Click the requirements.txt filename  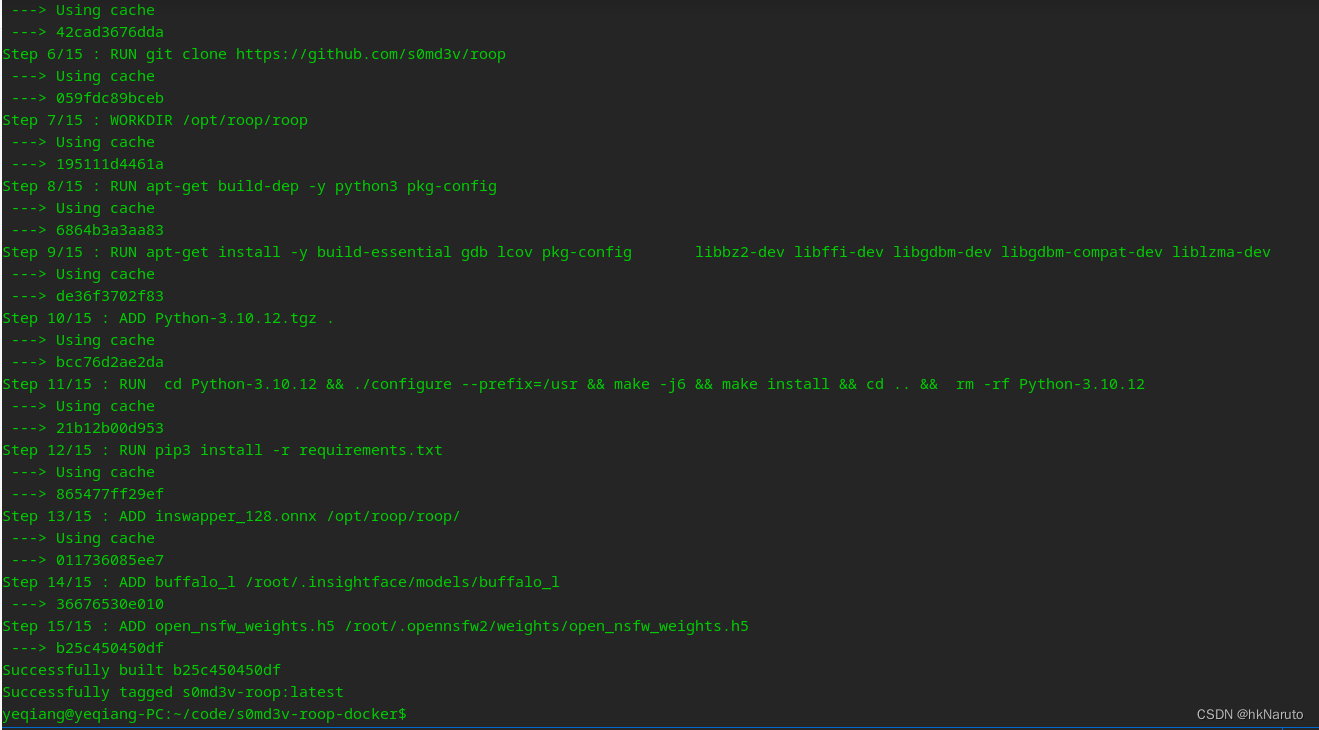pos(369,450)
